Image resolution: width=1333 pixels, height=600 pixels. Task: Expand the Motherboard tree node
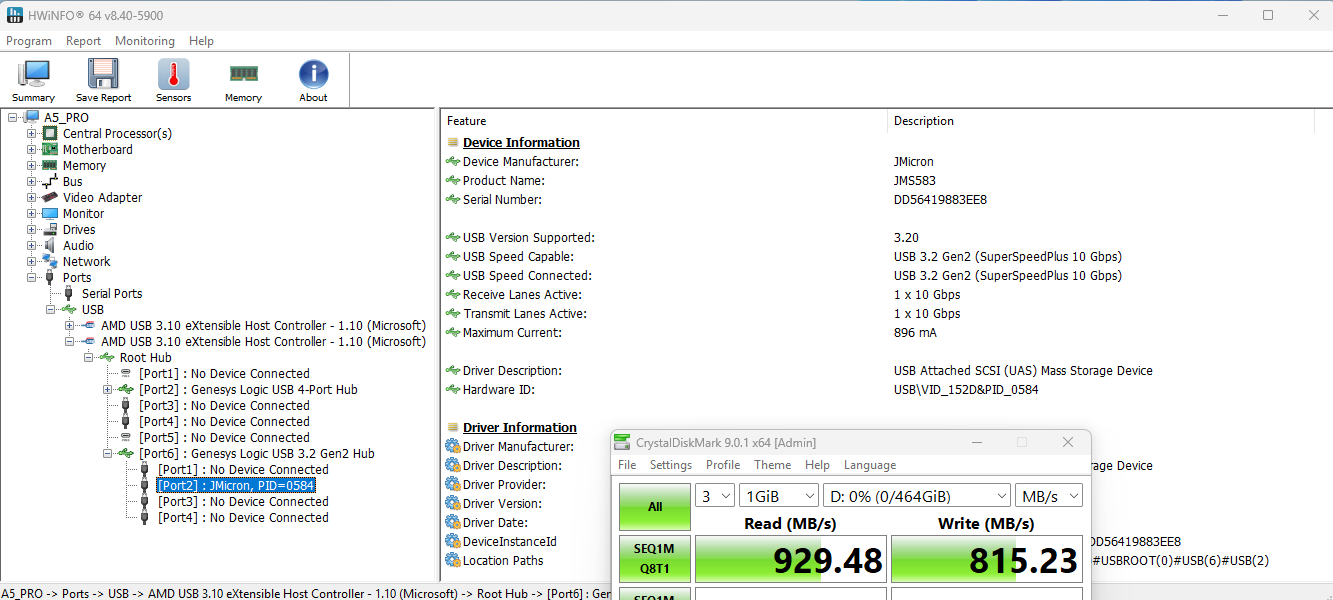(32, 150)
